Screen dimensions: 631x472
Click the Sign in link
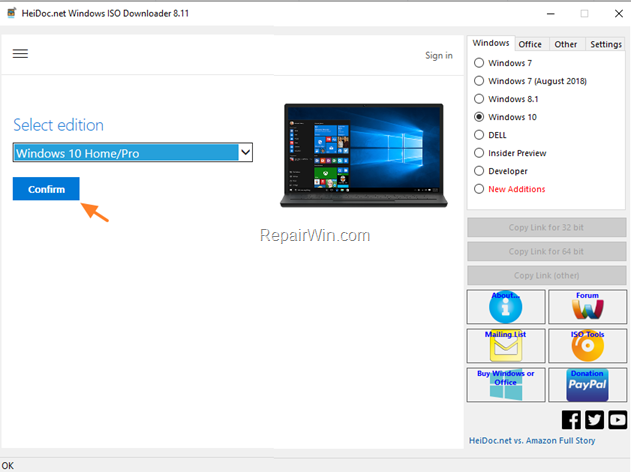[439, 56]
